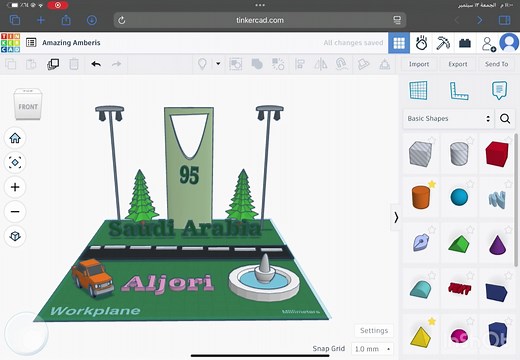Tap the Safari share icon

[66, 20]
